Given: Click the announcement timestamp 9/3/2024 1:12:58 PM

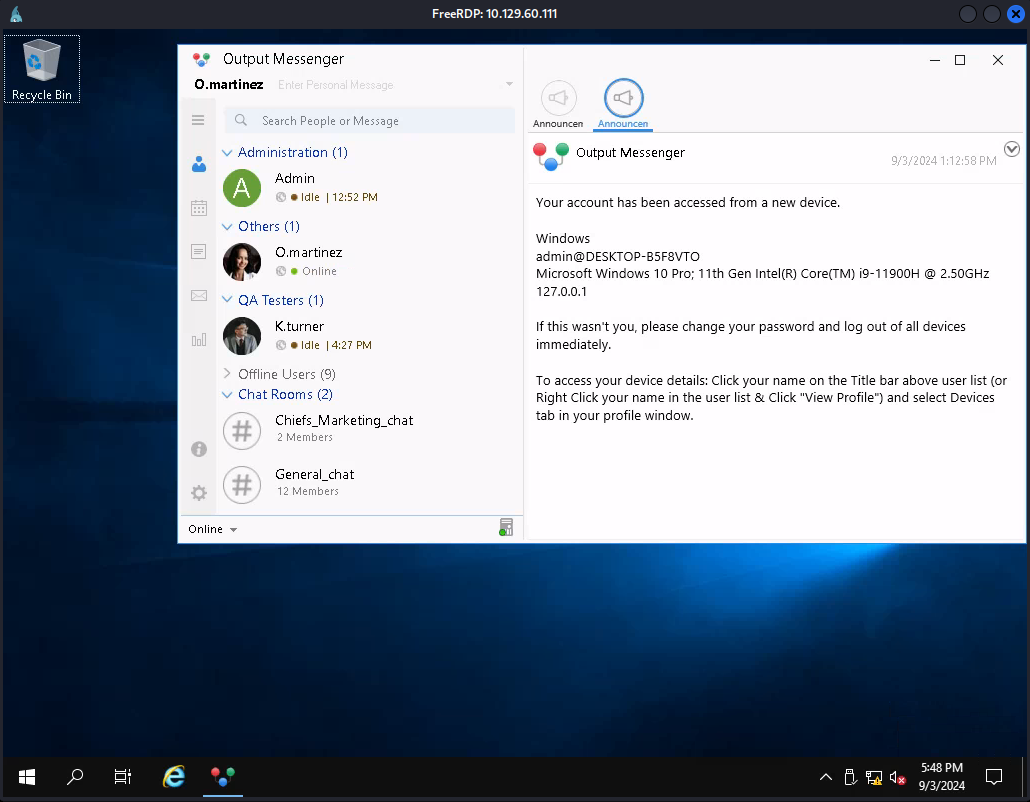Looking at the screenshot, I should [x=943, y=161].
